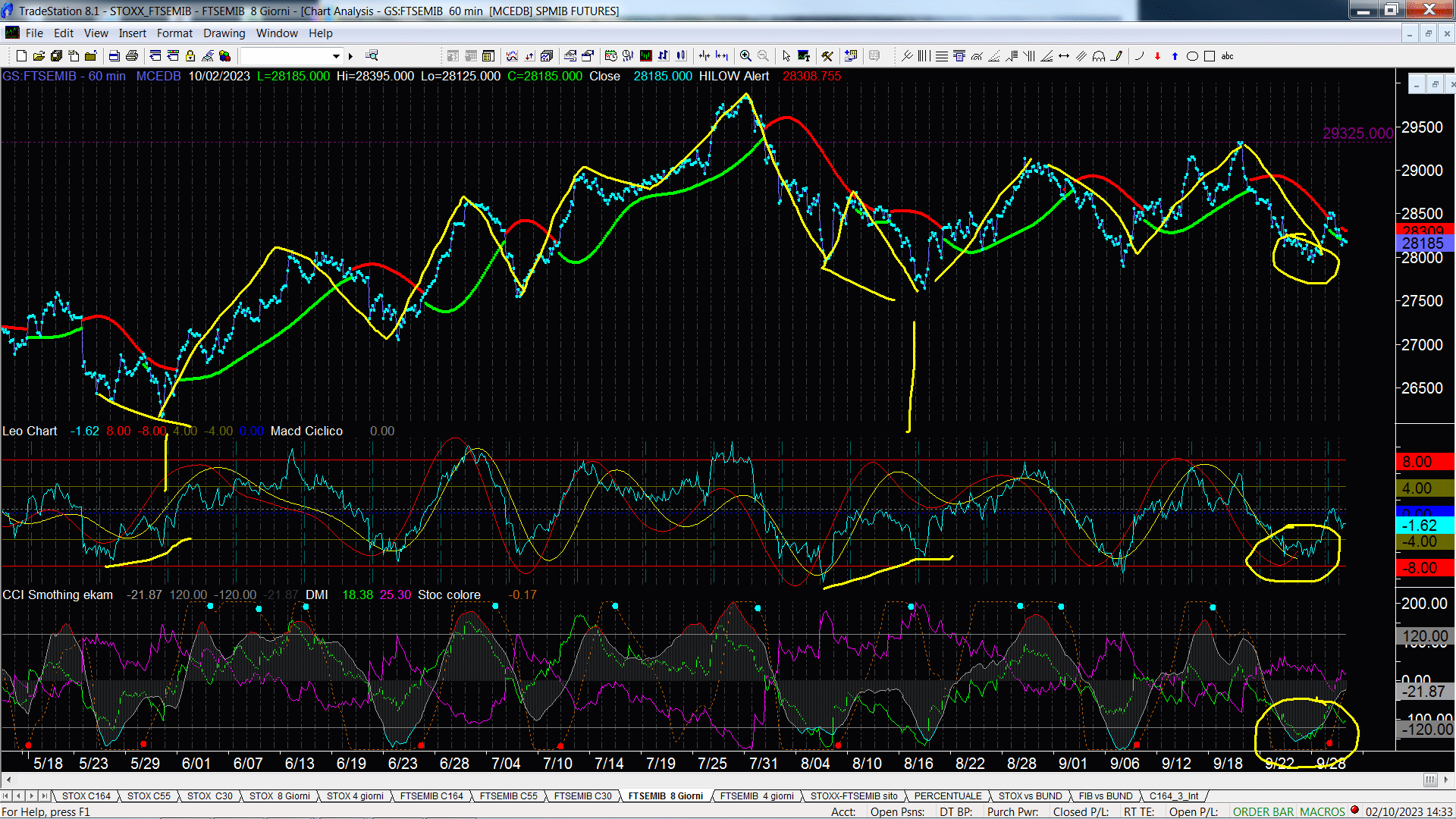Viewport: 1456px width, 819px height.
Task: Click the padlock lock icon
Action: (x=190, y=56)
